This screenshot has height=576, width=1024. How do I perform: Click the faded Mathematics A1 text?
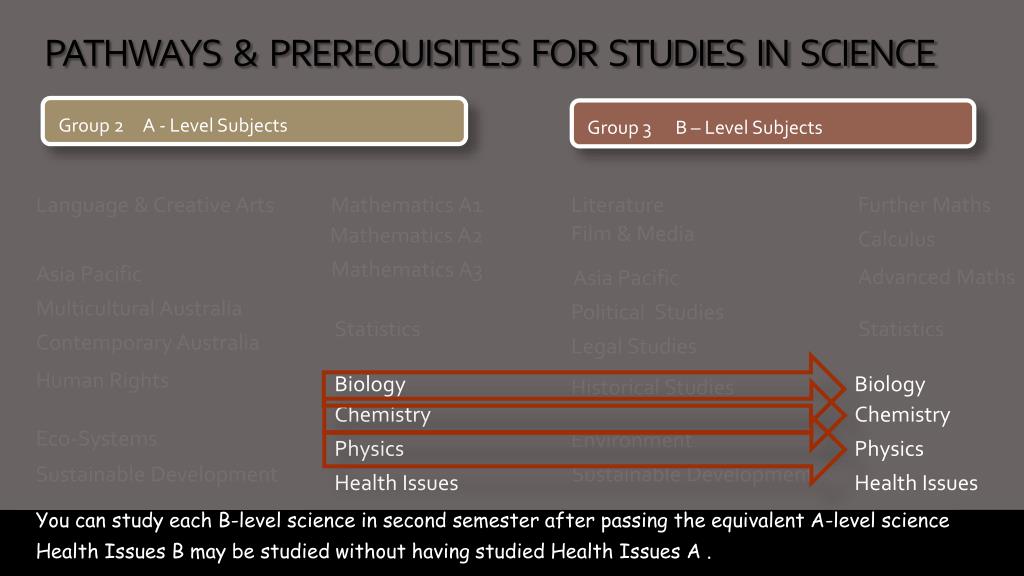406,205
